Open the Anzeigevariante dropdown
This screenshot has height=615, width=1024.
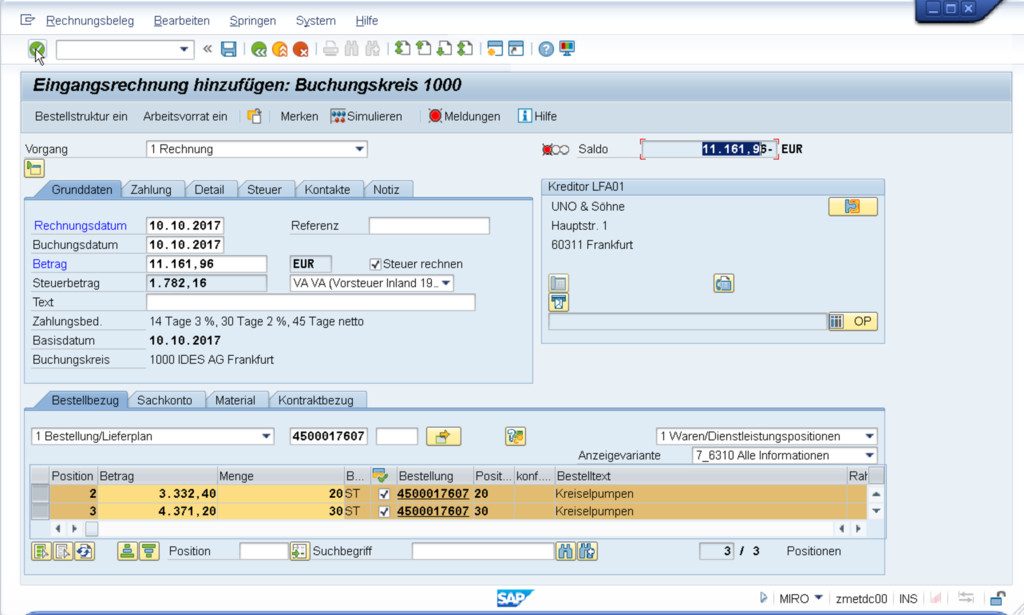(x=869, y=455)
